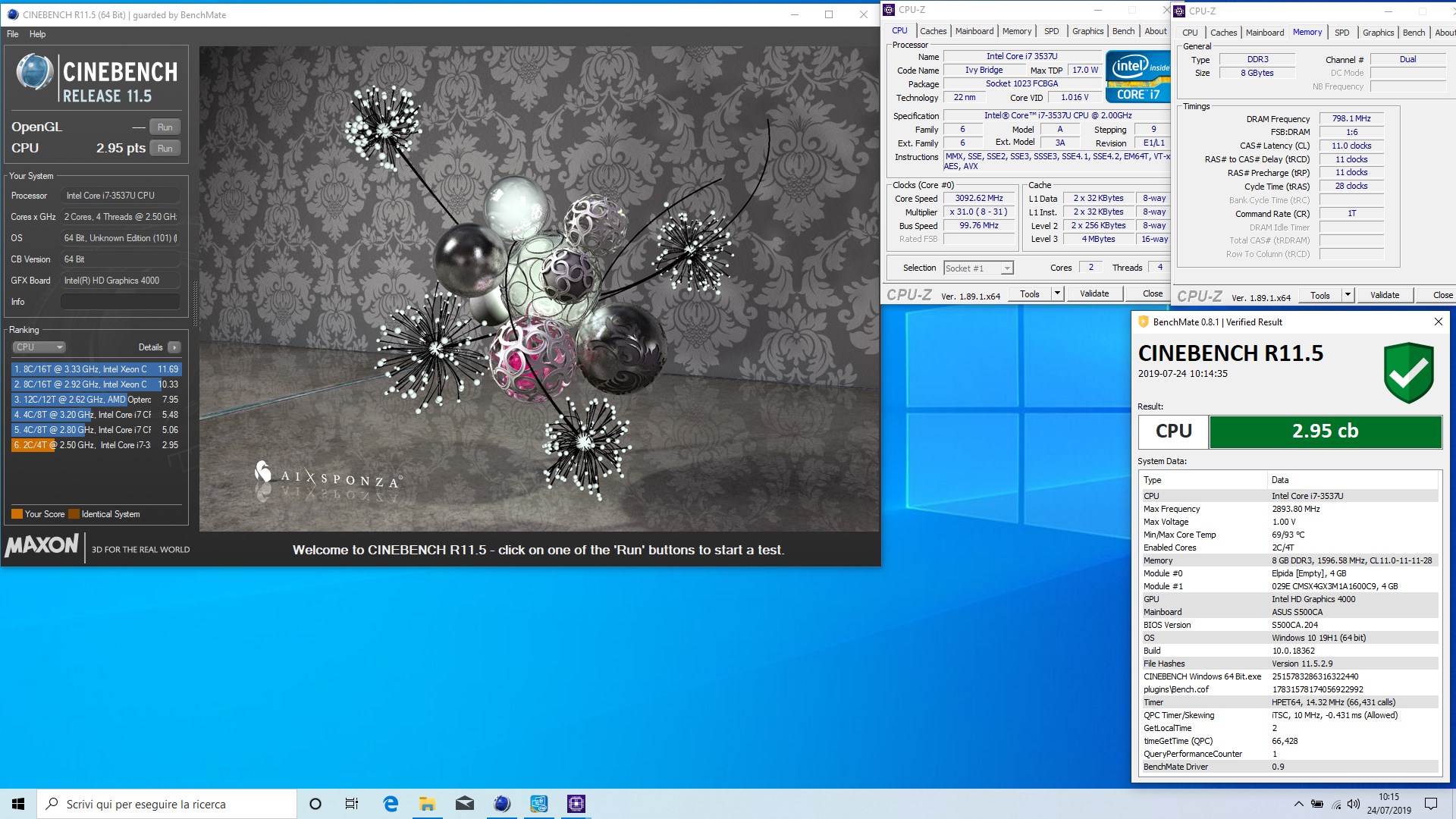Image resolution: width=1456 pixels, height=819 pixels.
Task: Select ranking entry 8C/16T @ 3.33 GHz
Action: pyautogui.click(x=96, y=369)
